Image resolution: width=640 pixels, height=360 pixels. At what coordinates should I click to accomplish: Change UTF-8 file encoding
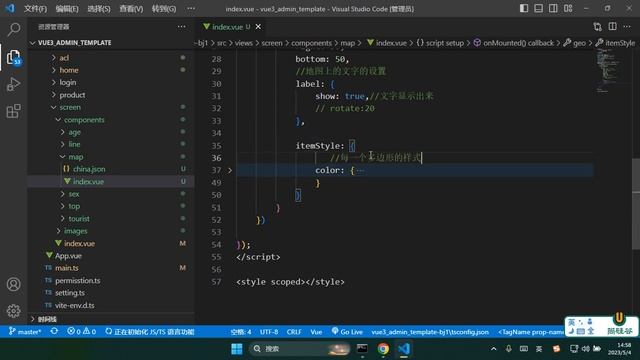(269, 332)
